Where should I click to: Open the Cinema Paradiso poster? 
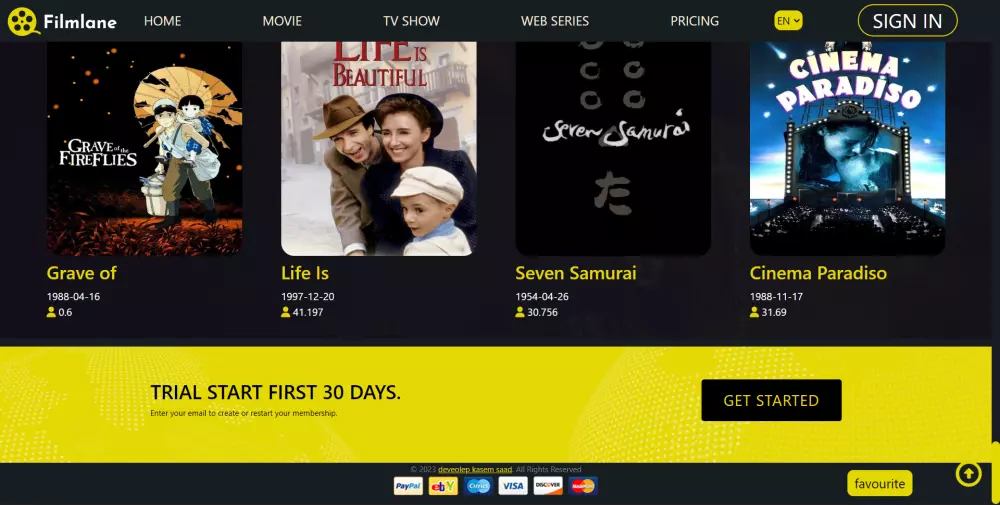[848, 148]
